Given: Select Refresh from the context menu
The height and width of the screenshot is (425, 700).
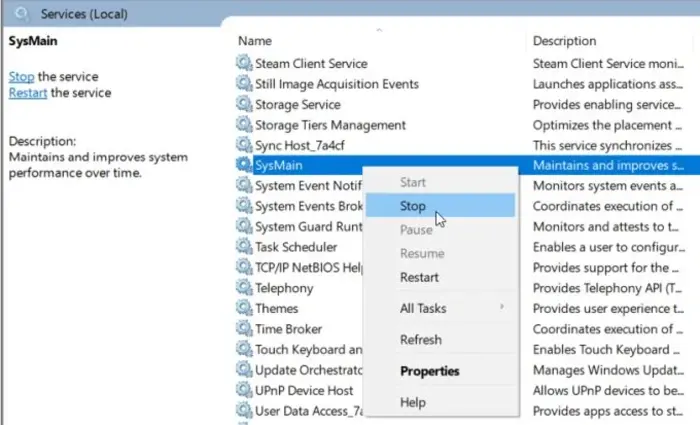Looking at the screenshot, I should click(421, 340).
